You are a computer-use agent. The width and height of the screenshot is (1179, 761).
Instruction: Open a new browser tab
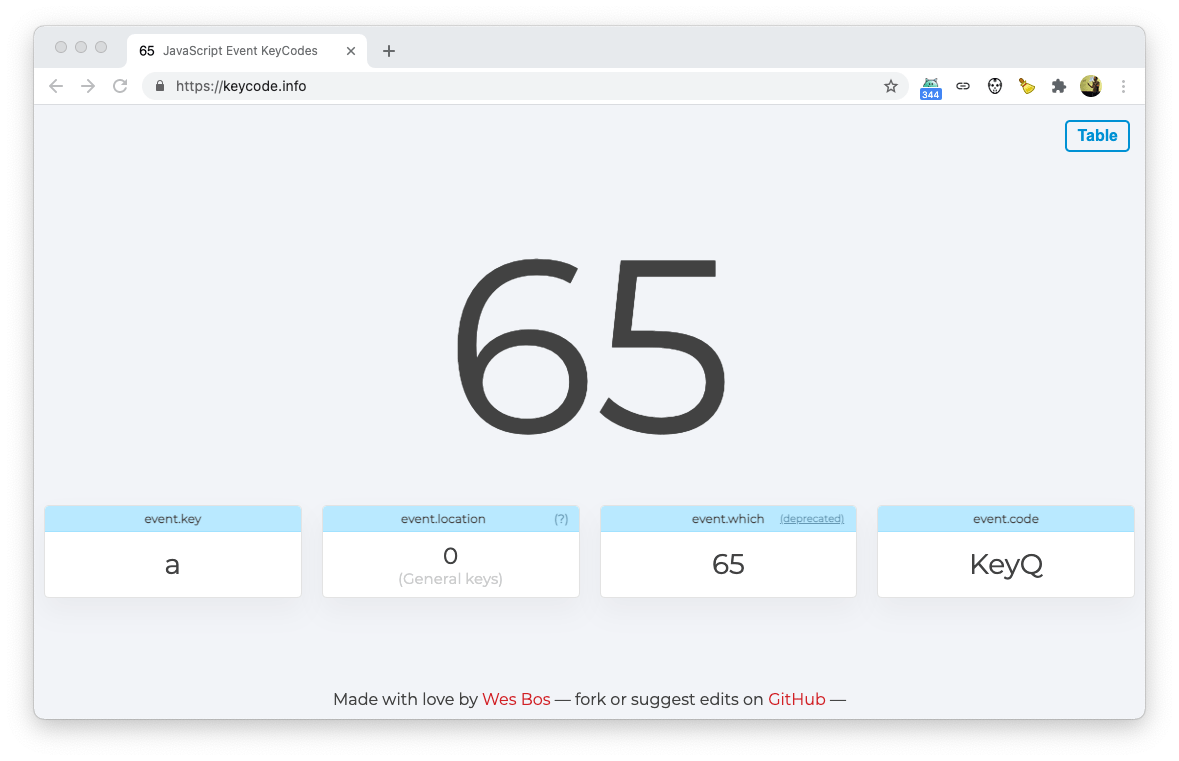click(389, 51)
